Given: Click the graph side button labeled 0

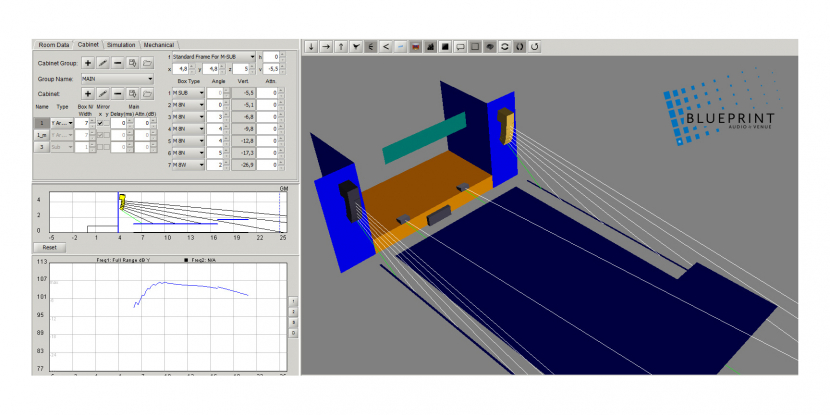Looking at the screenshot, I should [x=293, y=332].
